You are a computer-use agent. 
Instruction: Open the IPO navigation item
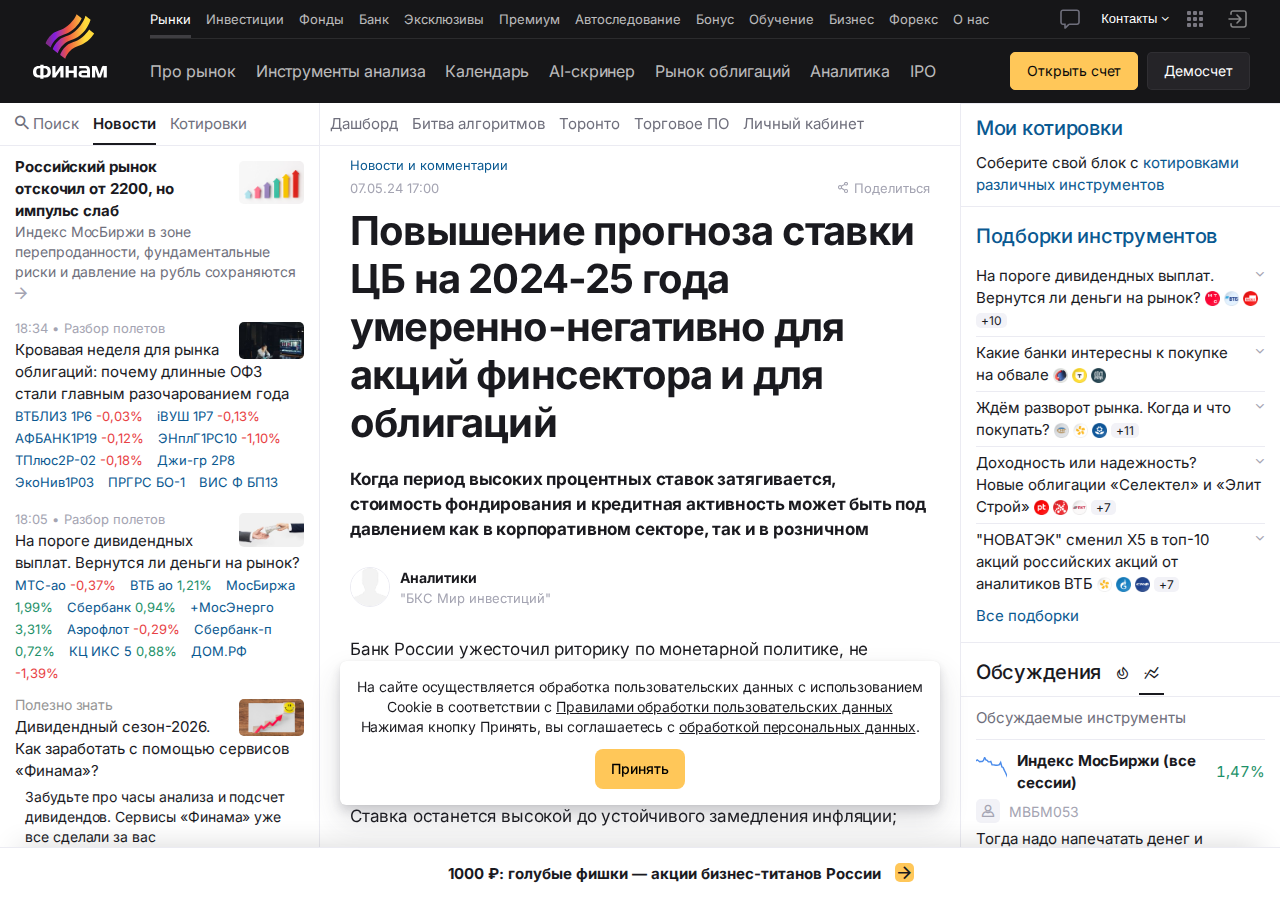coord(923,71)
